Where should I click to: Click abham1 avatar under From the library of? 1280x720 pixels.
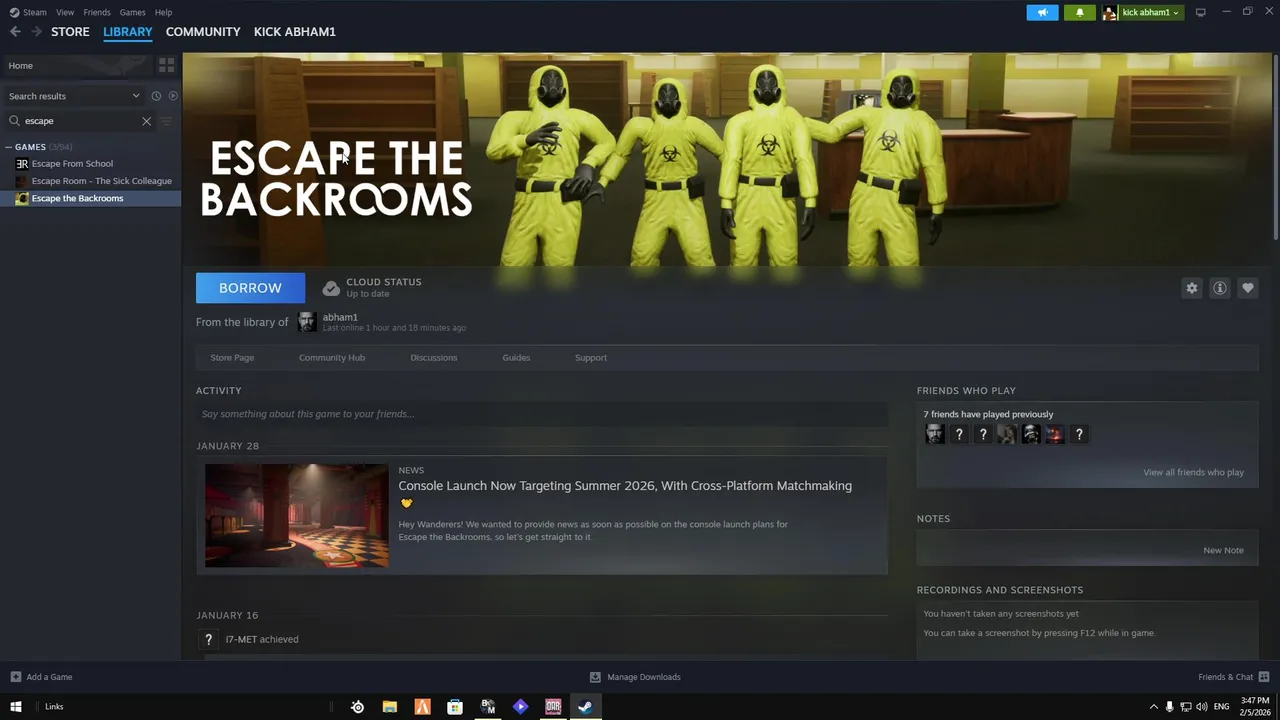coord(307,322)
